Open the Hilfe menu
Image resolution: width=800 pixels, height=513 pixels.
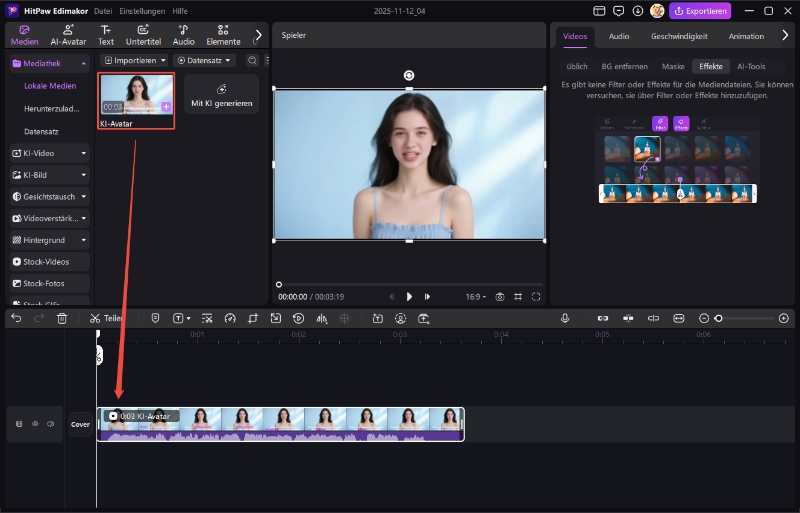coord(180,11)
